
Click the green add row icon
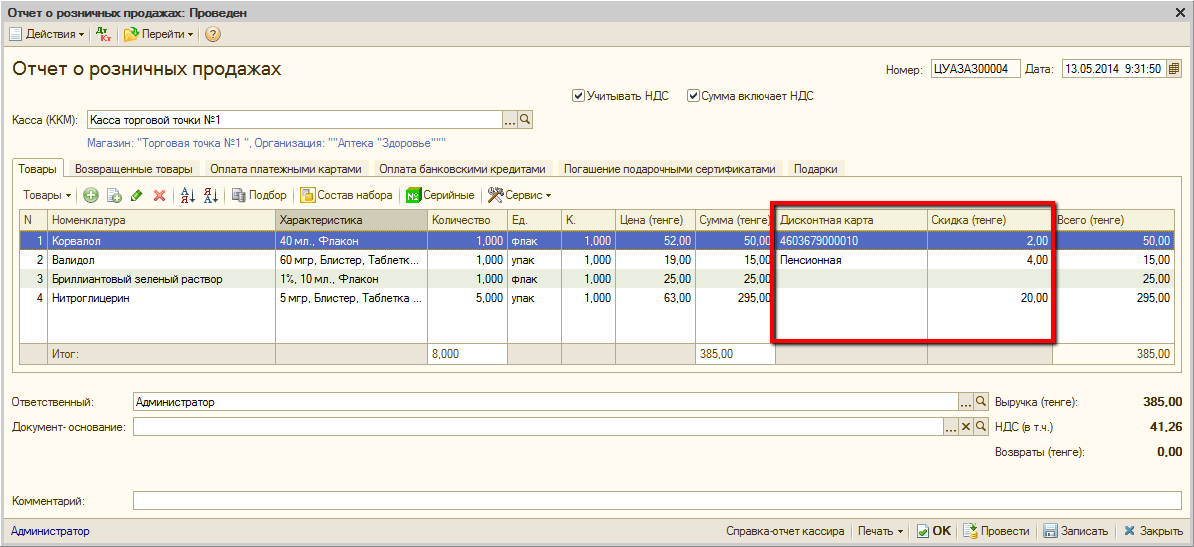pos(91,195)
